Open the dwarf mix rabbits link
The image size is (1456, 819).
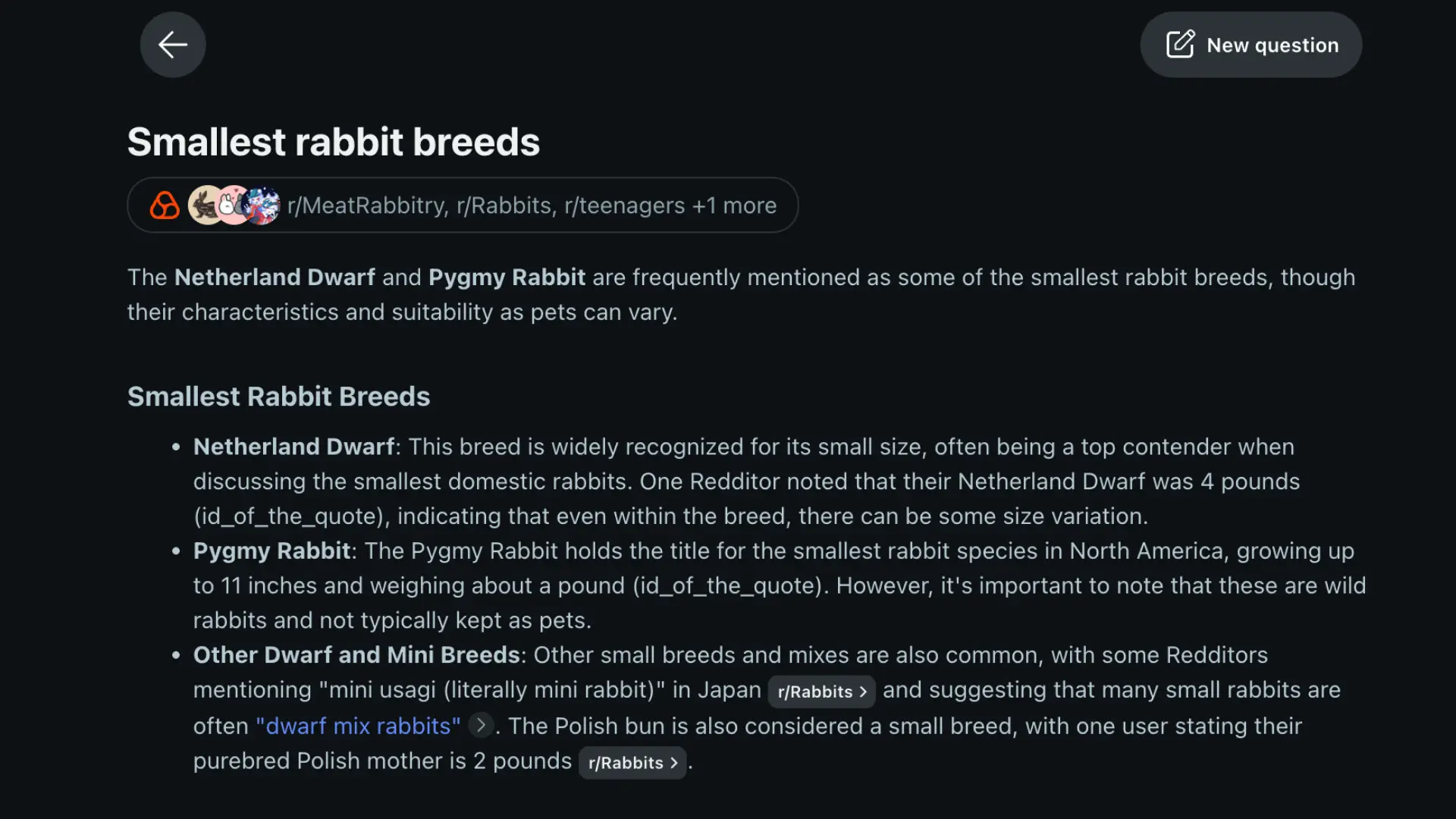click(358, 726)
